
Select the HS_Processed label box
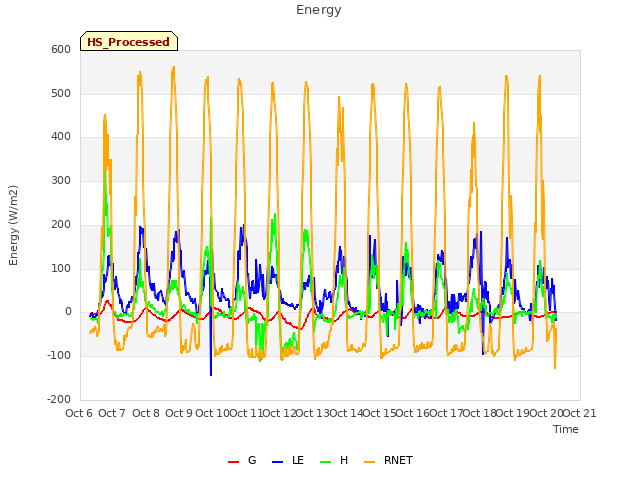click(x=129, y=41)
